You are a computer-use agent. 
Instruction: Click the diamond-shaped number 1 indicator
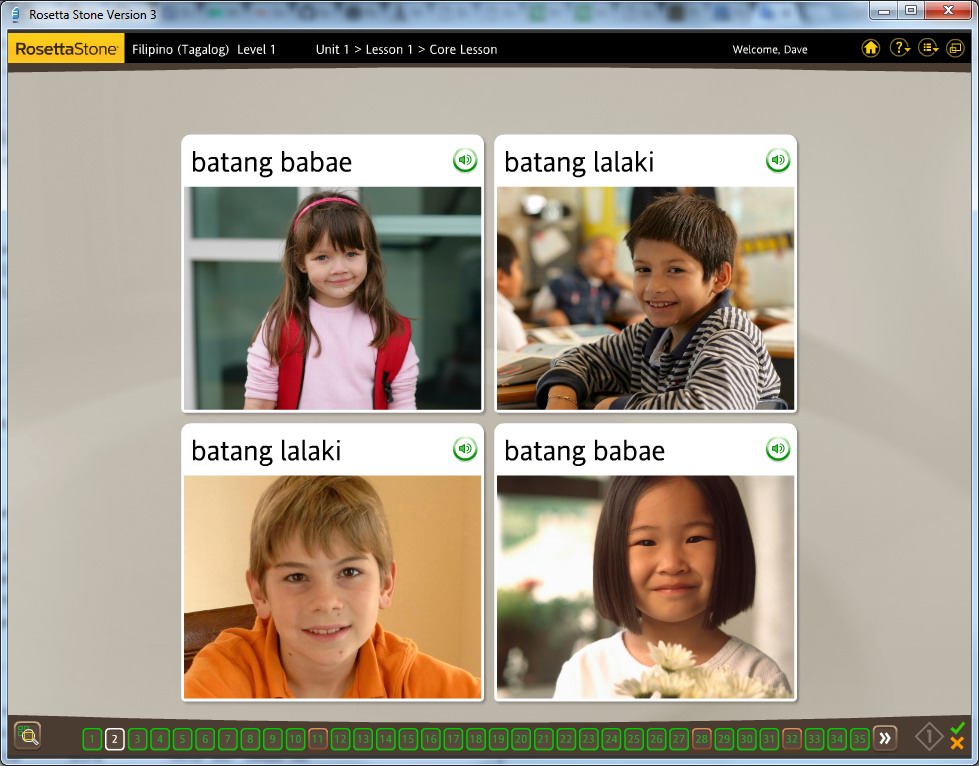click(929, 738)
